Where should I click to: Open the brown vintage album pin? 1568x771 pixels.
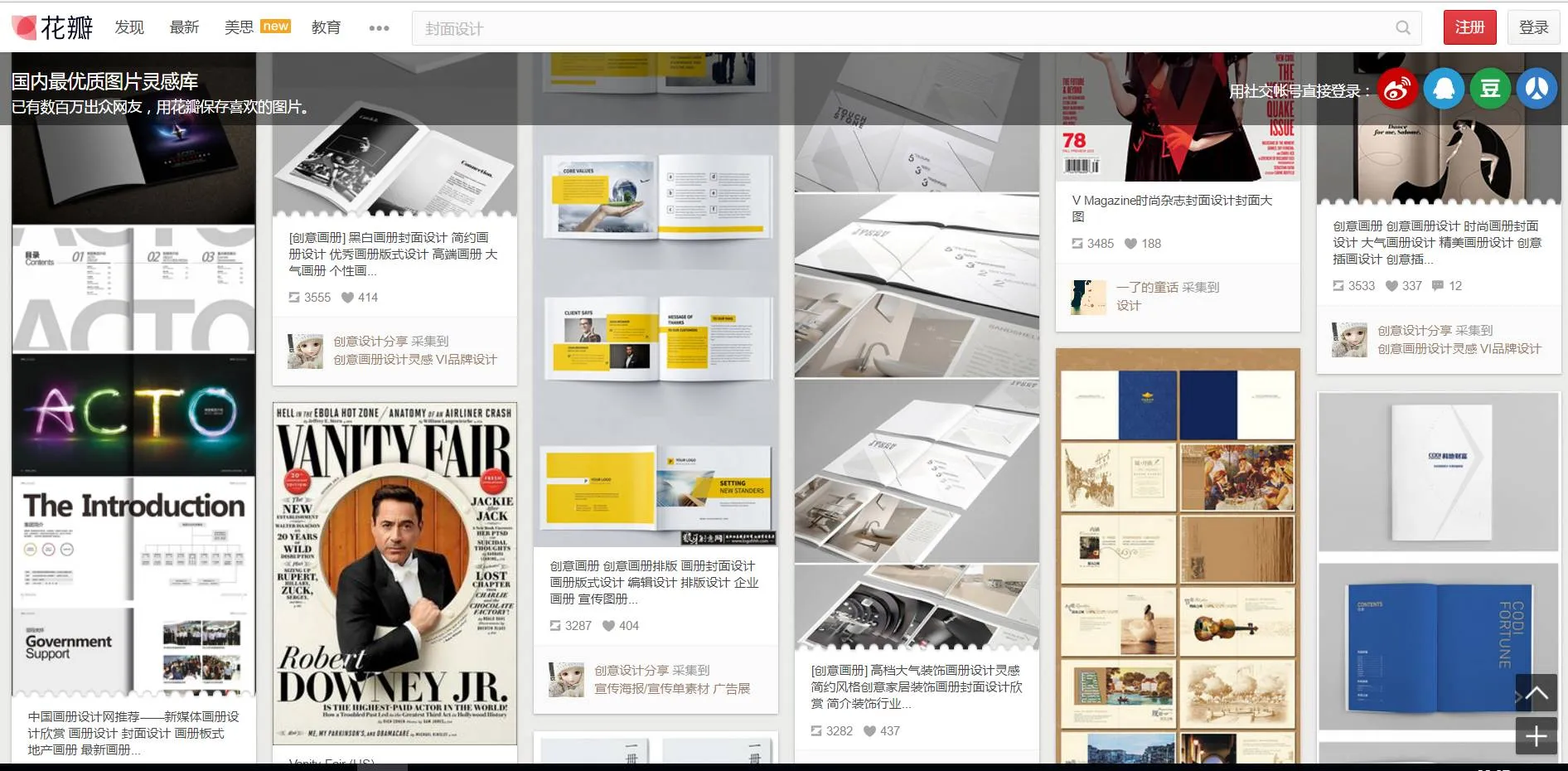(1178, 555)
